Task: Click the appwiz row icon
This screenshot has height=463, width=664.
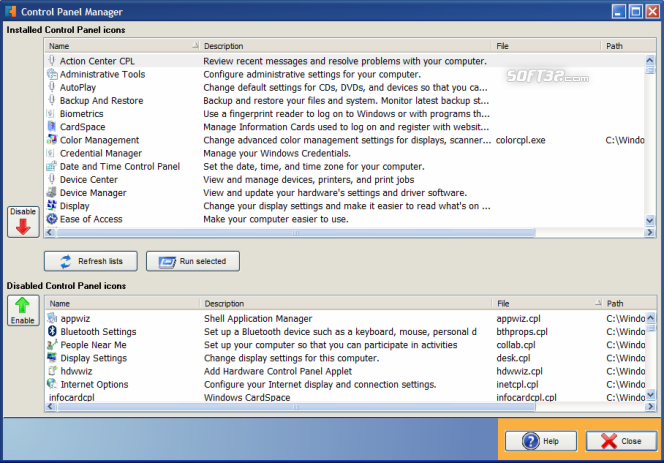Action: (52, 318)
